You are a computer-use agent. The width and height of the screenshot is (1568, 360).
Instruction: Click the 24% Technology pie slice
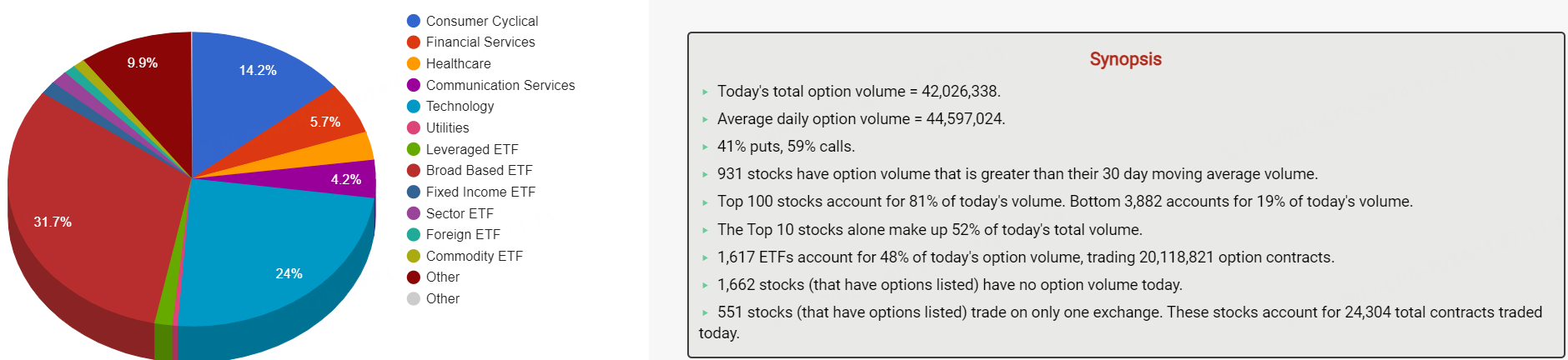click(275, 258)
